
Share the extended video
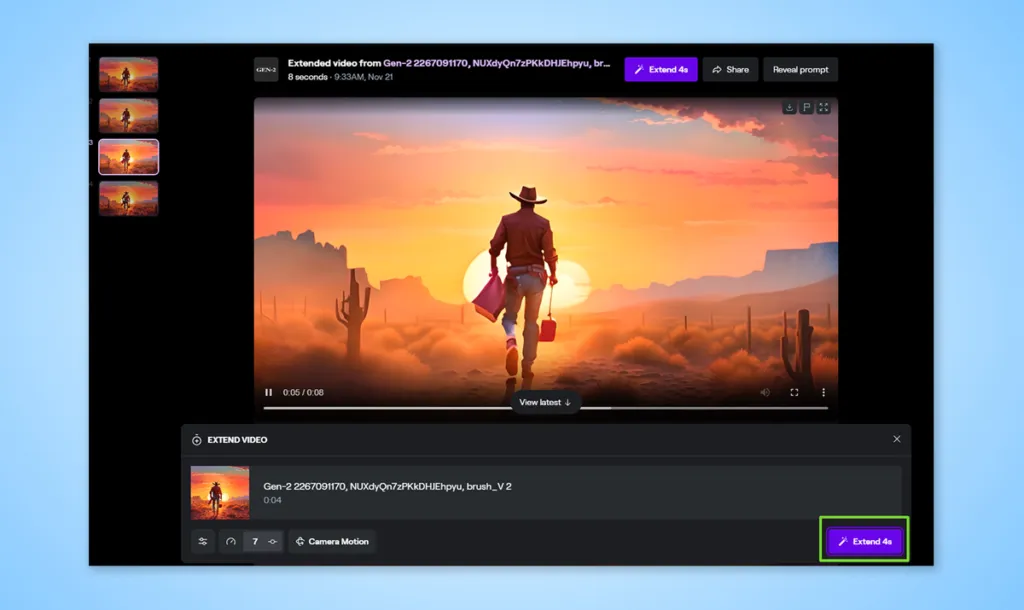tap(730, 69)
